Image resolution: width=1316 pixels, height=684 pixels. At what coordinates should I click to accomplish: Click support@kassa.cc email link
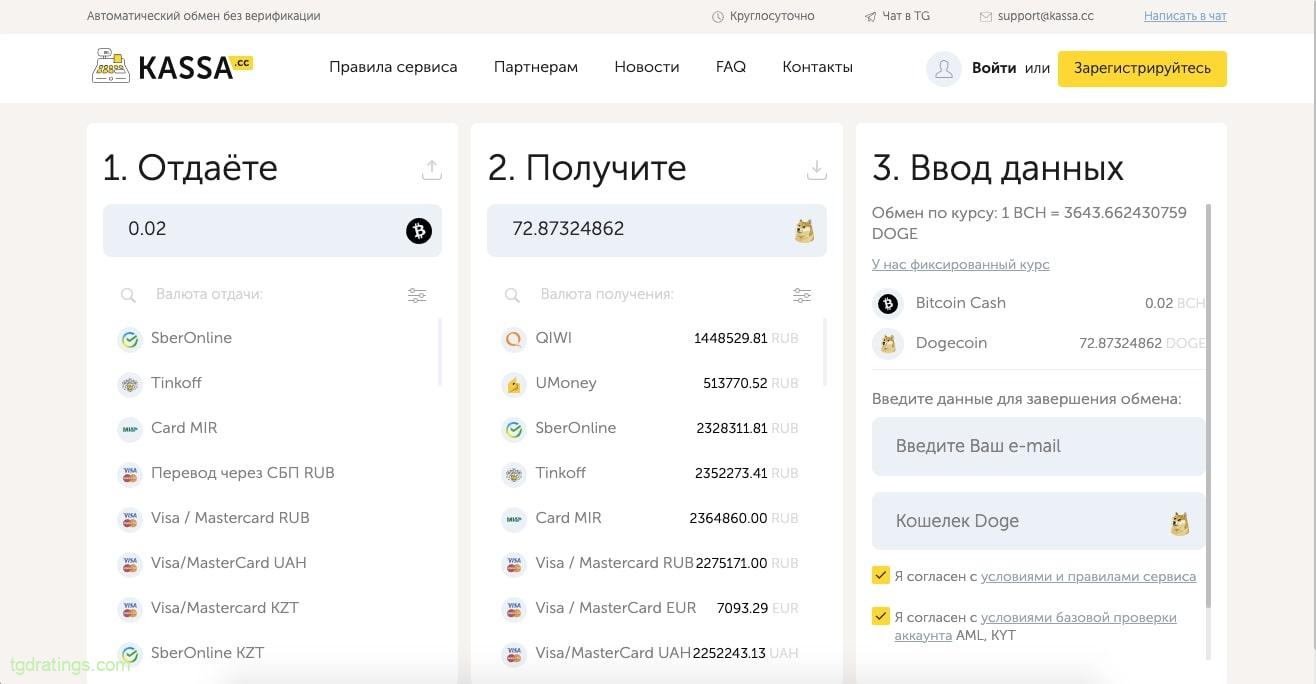tap(1045, 16)
